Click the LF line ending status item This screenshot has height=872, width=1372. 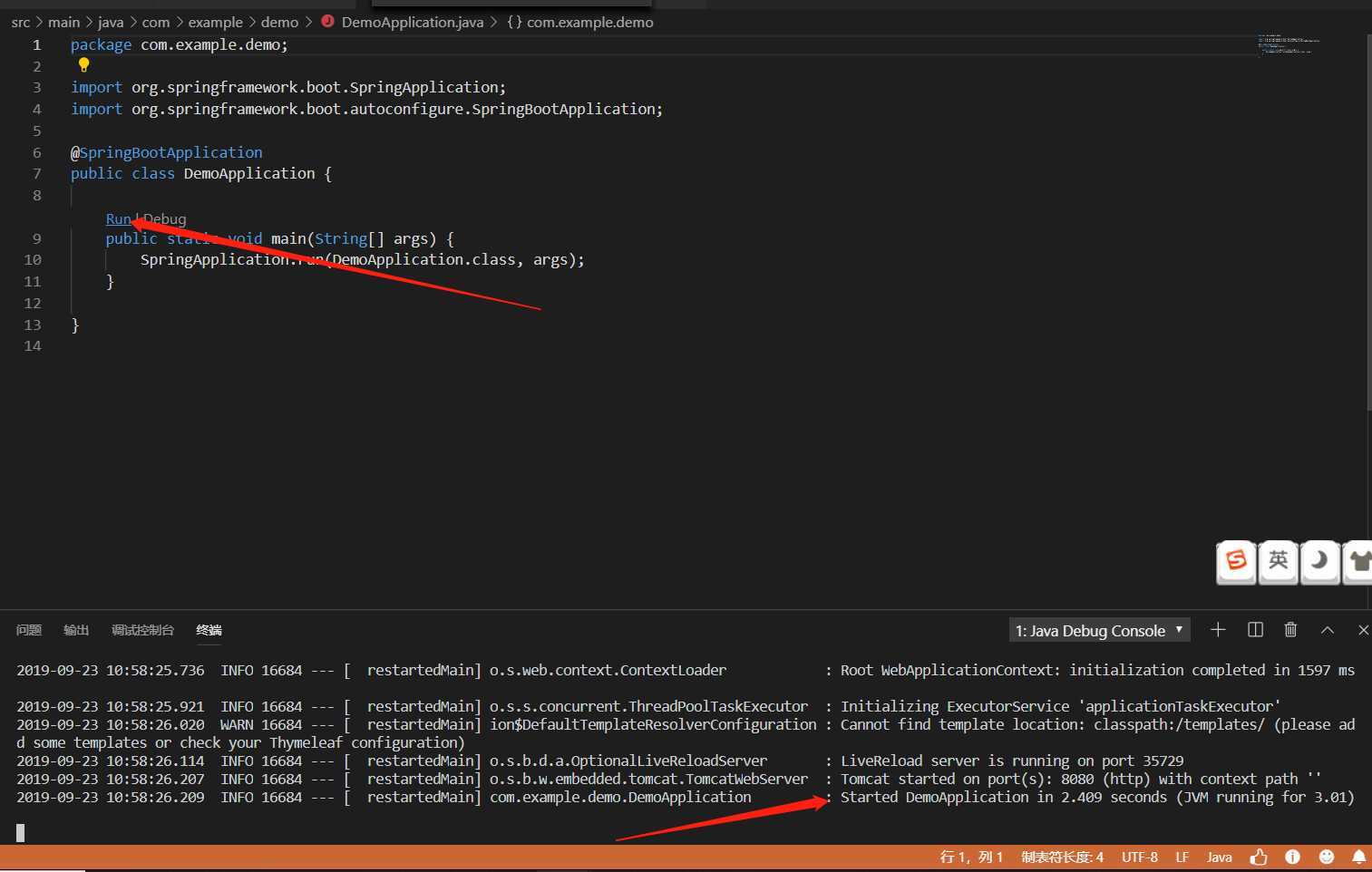1182,857
